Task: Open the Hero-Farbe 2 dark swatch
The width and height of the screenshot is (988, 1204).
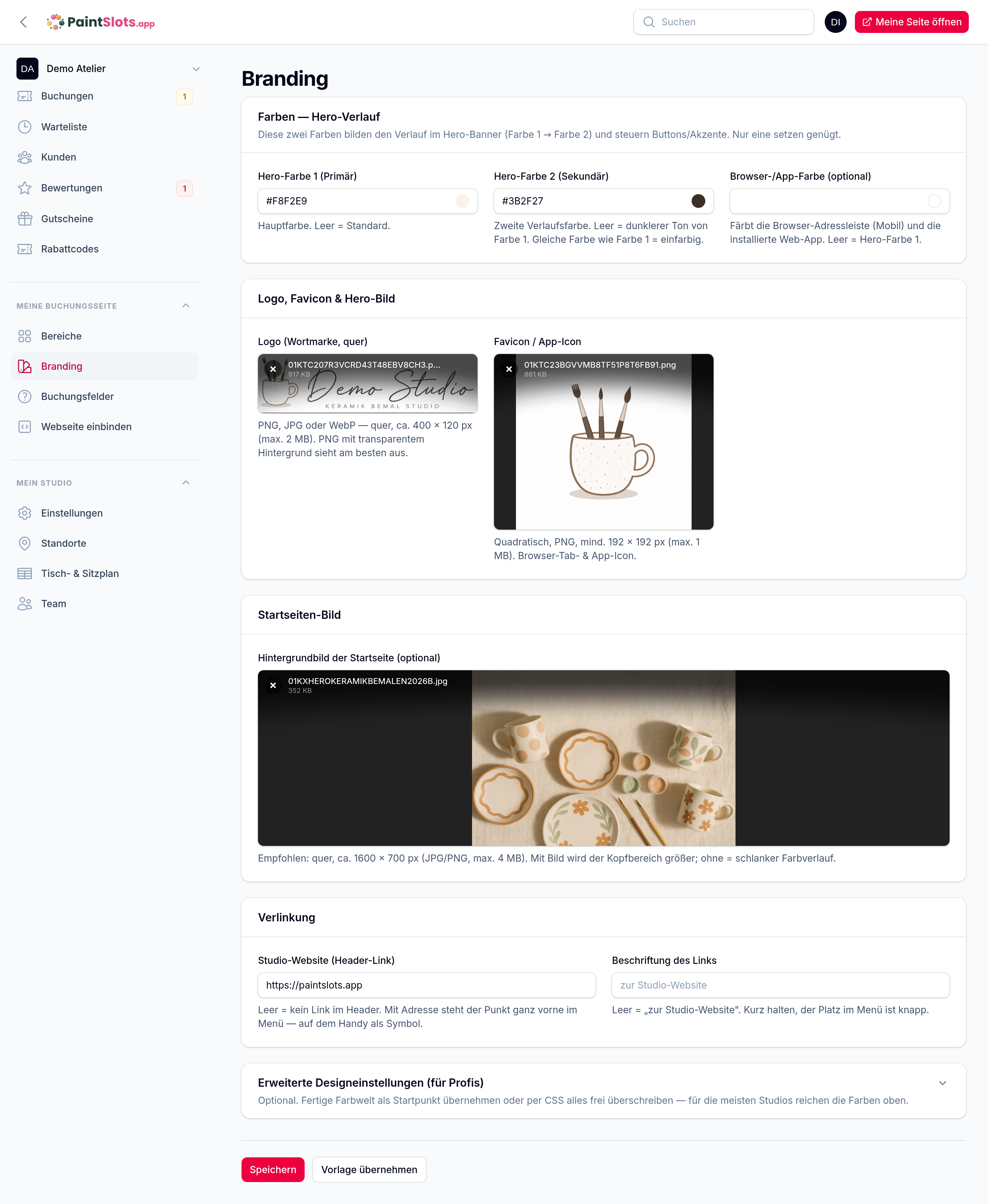Action: pyautogui.click(x=698, y=201)
